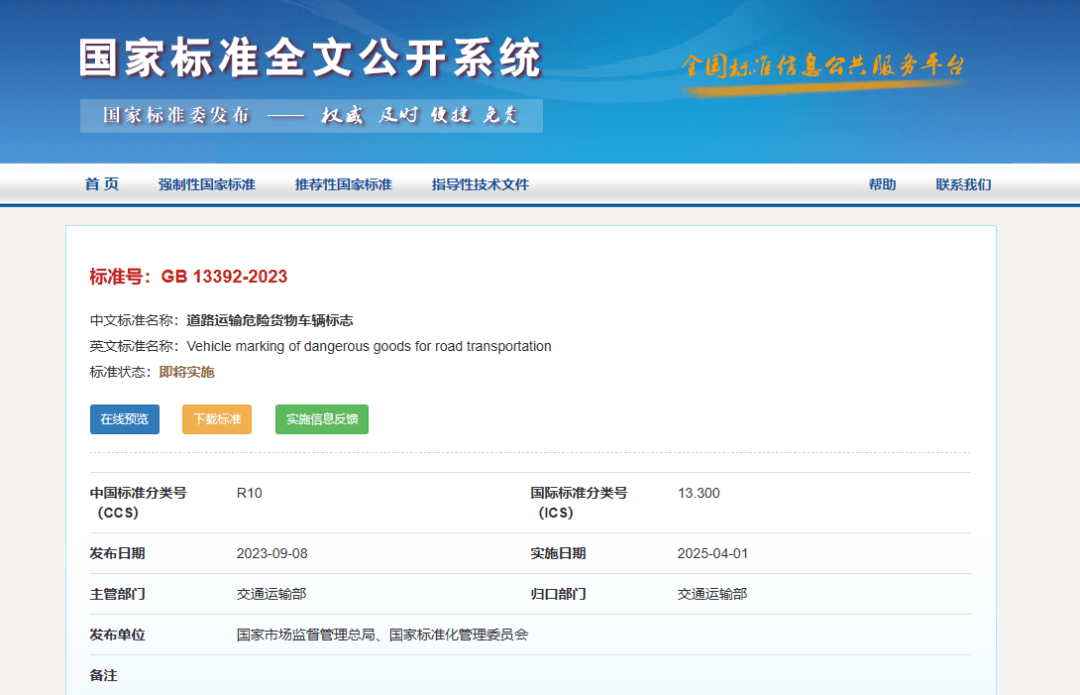Screen dimensions: 1080x695
Task: Open the 强制性国家标准 menu item
Action: click(207, 185)
